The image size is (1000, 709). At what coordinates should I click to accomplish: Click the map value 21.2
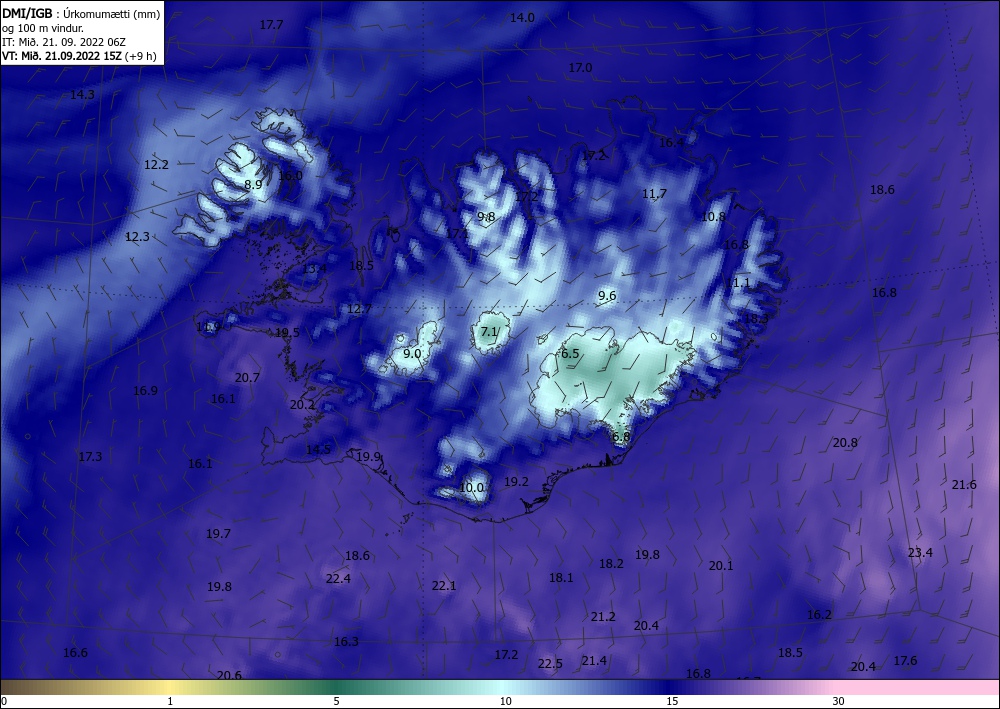point(603,617)
